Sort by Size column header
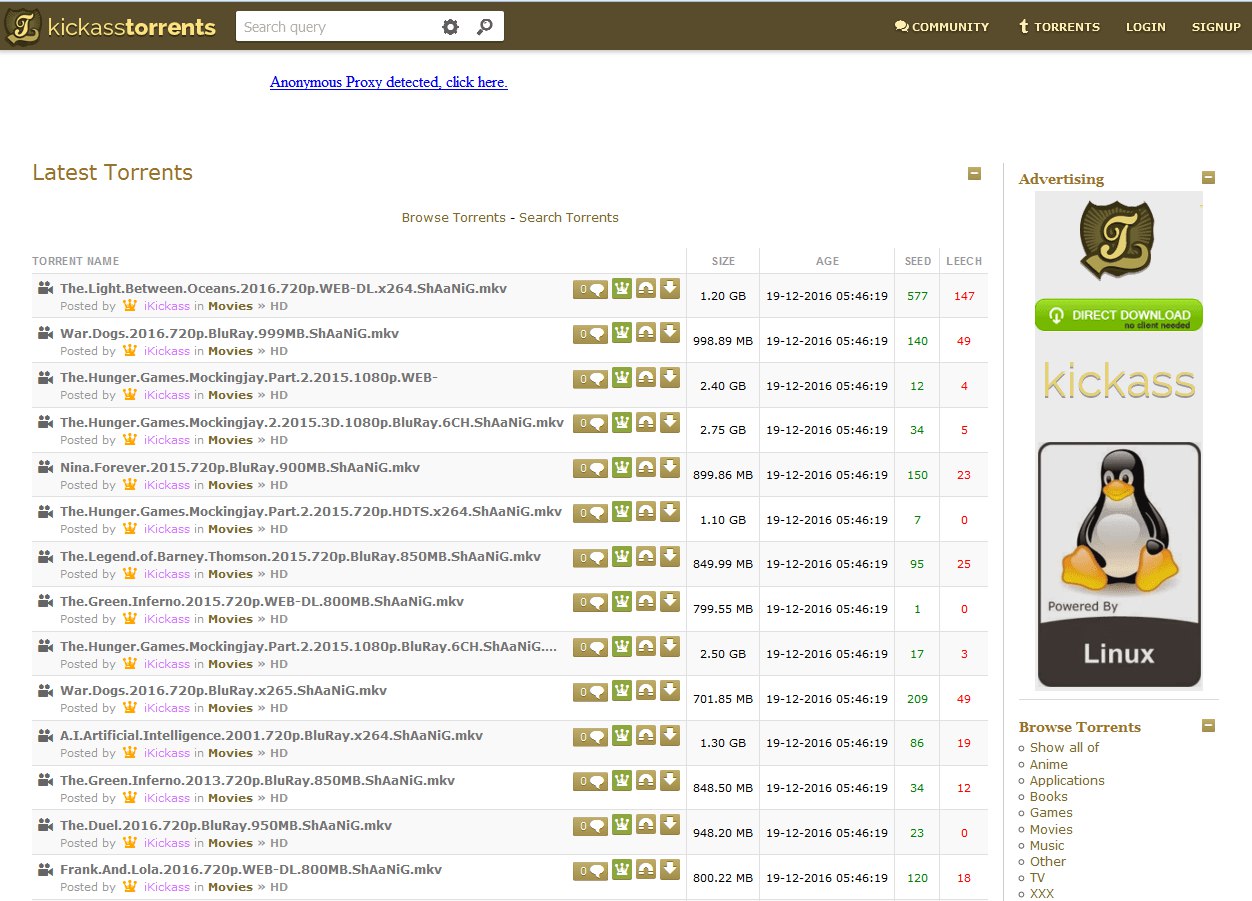1252x901 pixels. (x=723, y=261)
